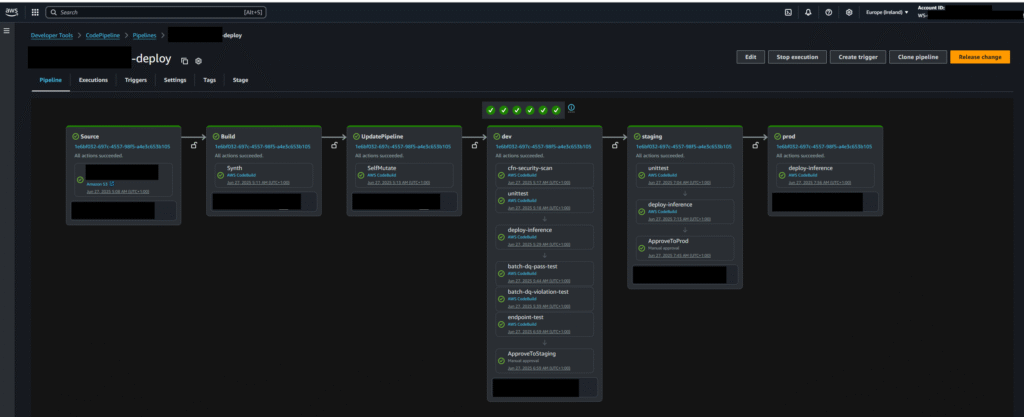Click the AWS console search field
Viewport: 1024px width, 417px height.
coord(150,12)
